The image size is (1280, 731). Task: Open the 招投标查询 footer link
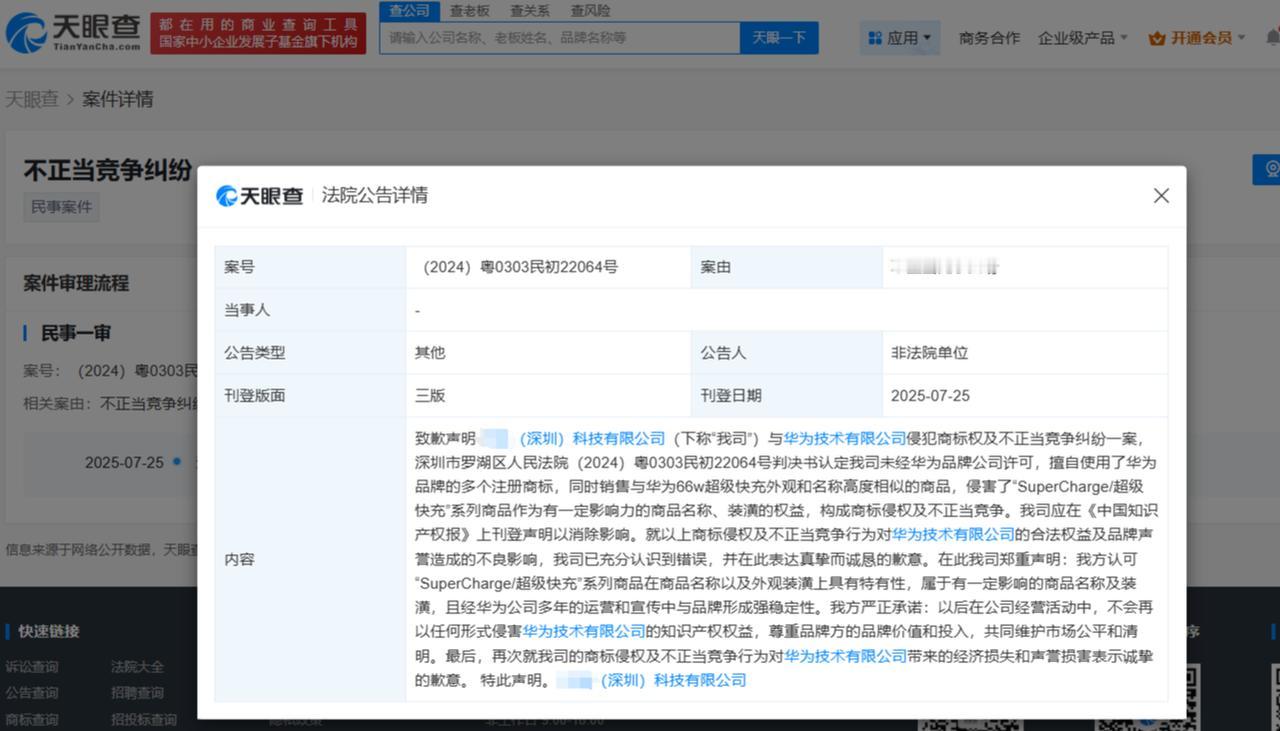144,719
